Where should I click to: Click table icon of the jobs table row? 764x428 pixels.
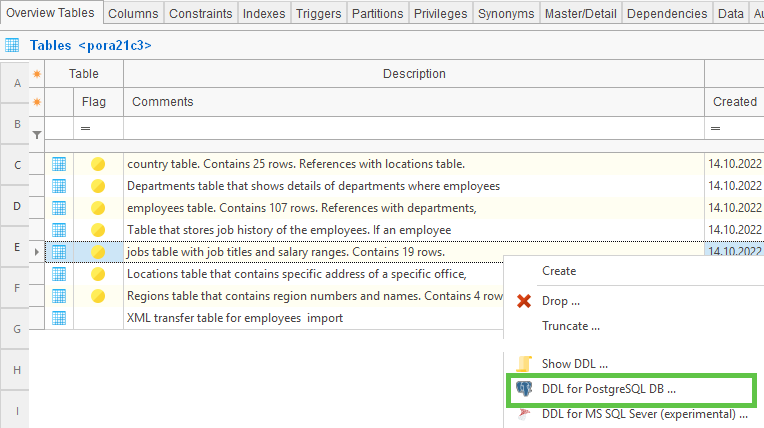click(59, 252)
